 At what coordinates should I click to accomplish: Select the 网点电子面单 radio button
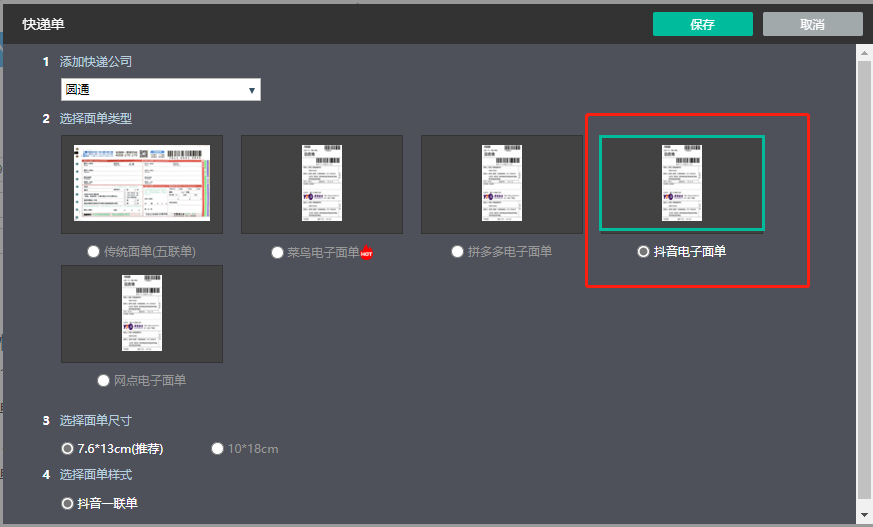pyautogui.click(x=103, y=381)
